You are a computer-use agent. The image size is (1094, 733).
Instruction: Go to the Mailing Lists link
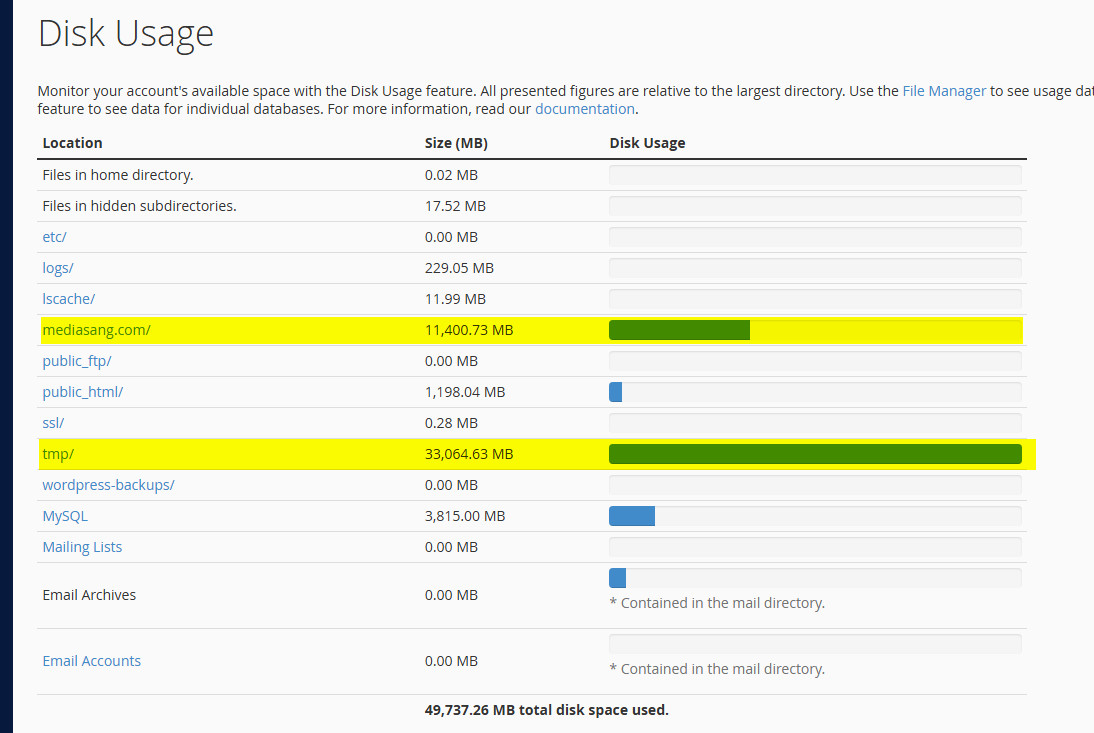tap(82, 547)
